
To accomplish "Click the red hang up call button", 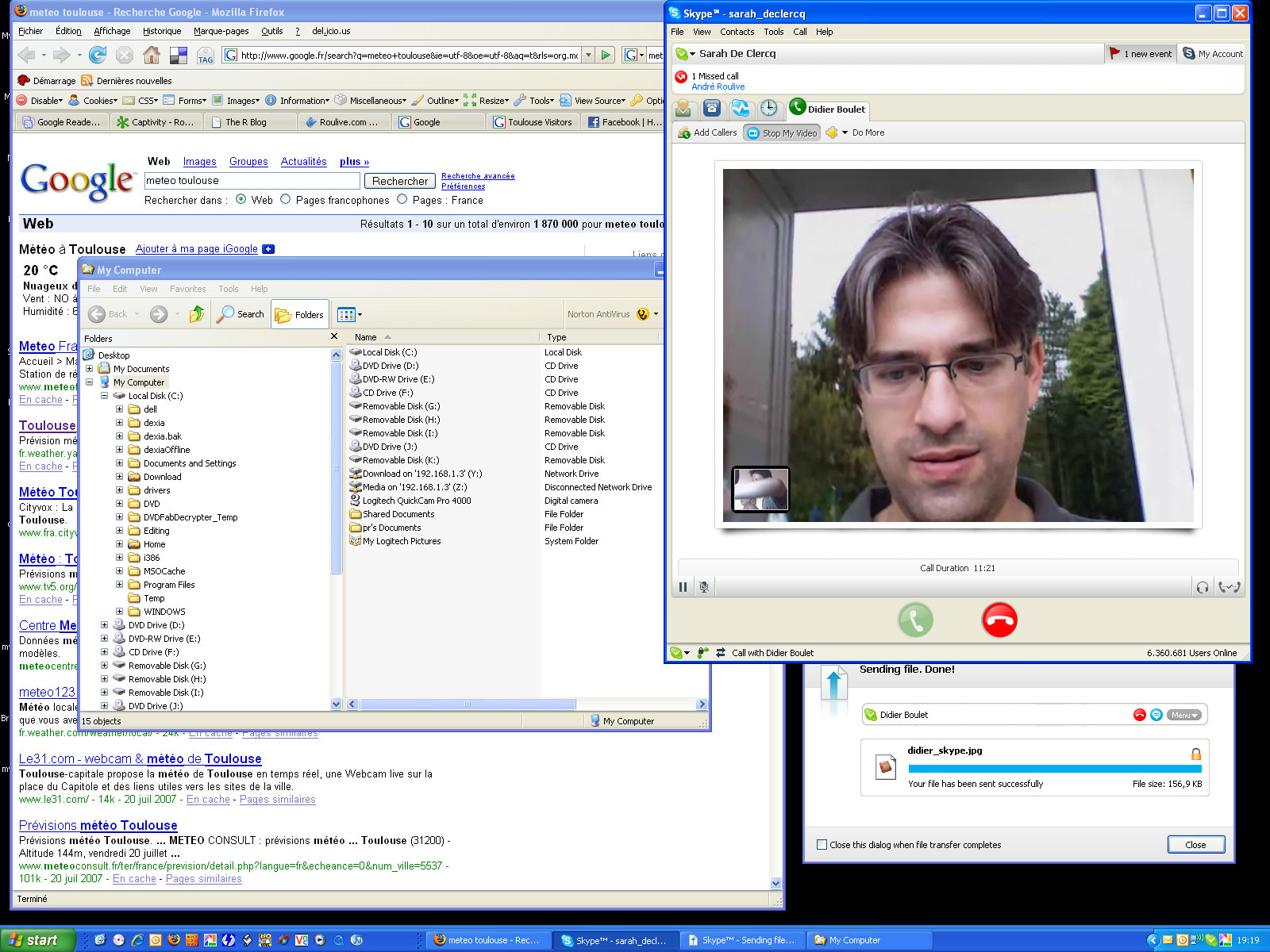I will (999, 620).
